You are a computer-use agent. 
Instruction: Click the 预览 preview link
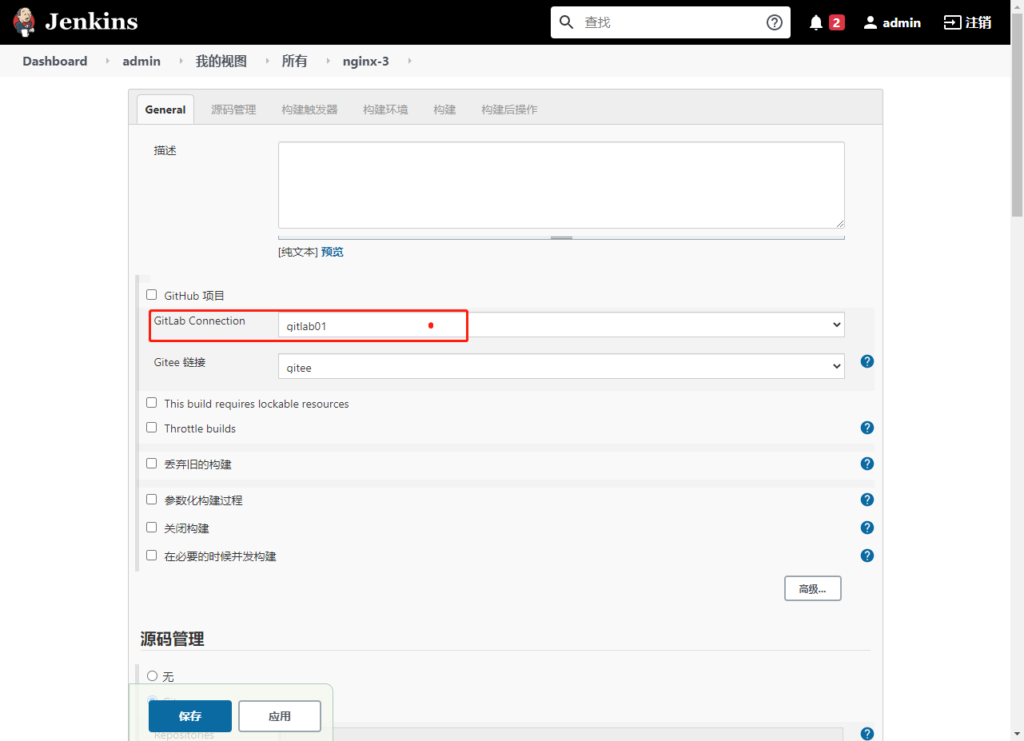[x=332, y=252]
